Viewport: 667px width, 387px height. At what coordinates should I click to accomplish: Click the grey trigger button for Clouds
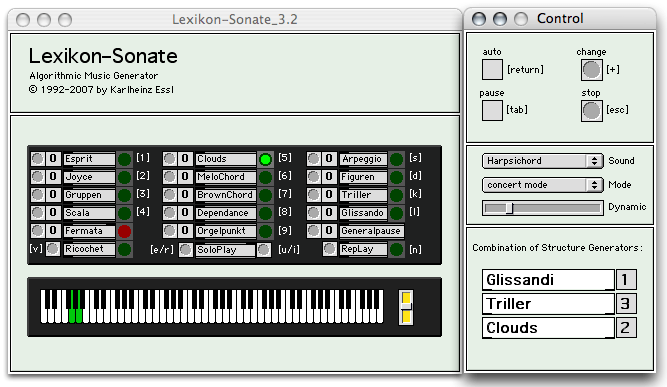pyautogui.click(x=169, y=159)
